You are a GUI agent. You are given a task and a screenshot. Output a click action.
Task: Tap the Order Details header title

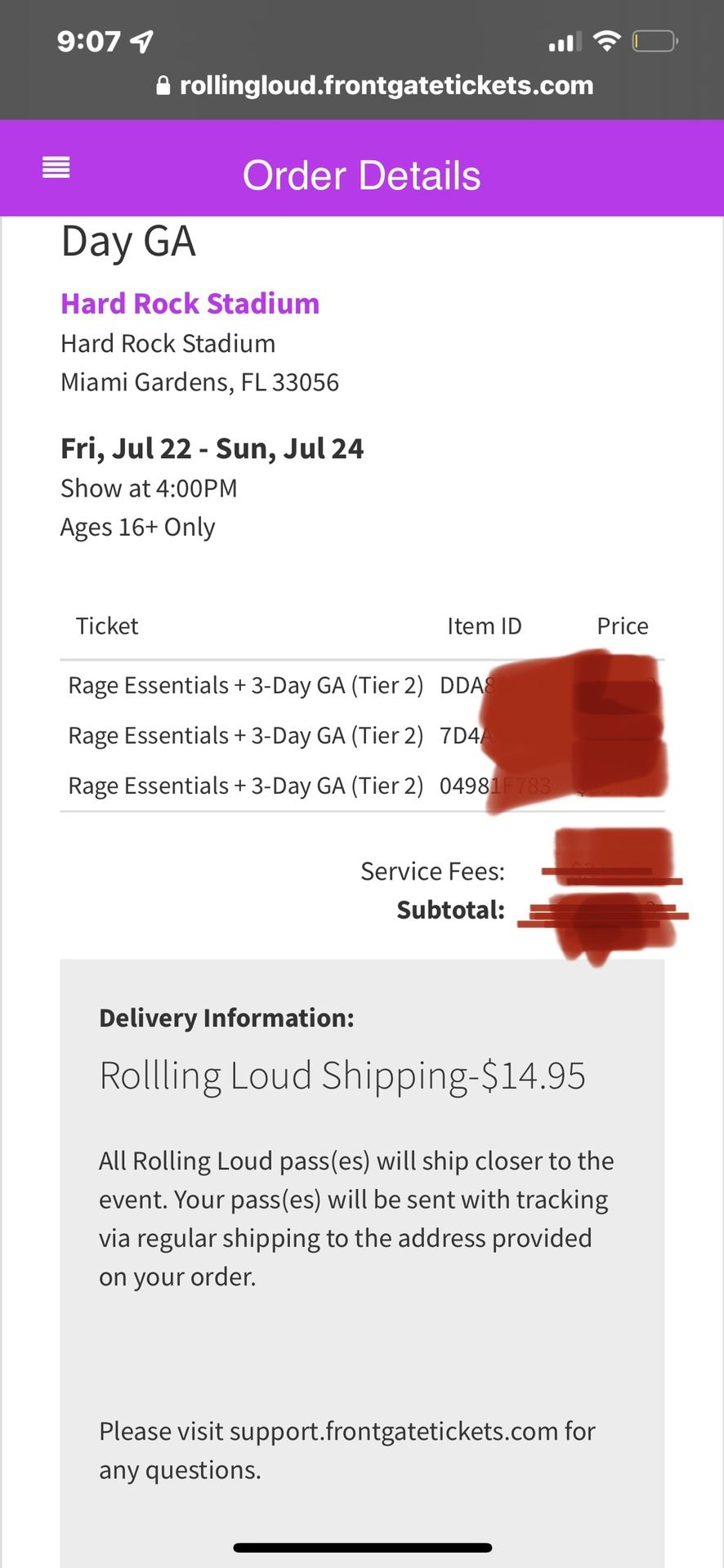[x=361, y=176]
